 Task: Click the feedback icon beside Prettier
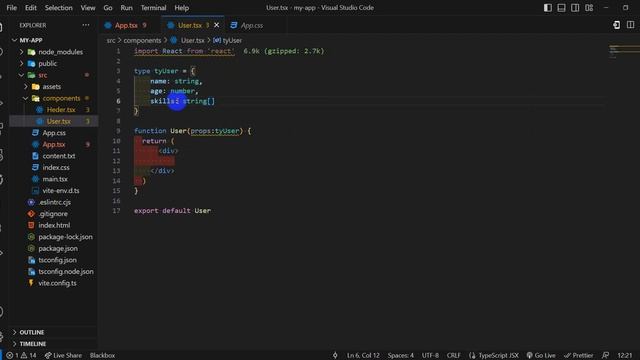605,356
